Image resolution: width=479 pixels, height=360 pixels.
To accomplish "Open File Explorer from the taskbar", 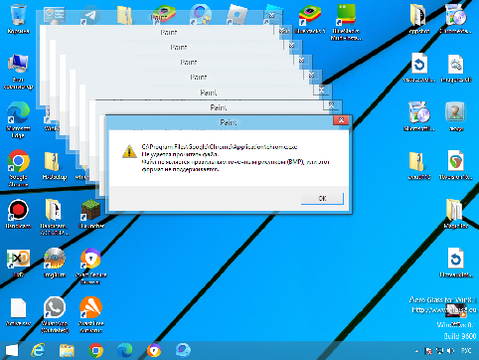I will pyautogui.click(x=67, y=350).
